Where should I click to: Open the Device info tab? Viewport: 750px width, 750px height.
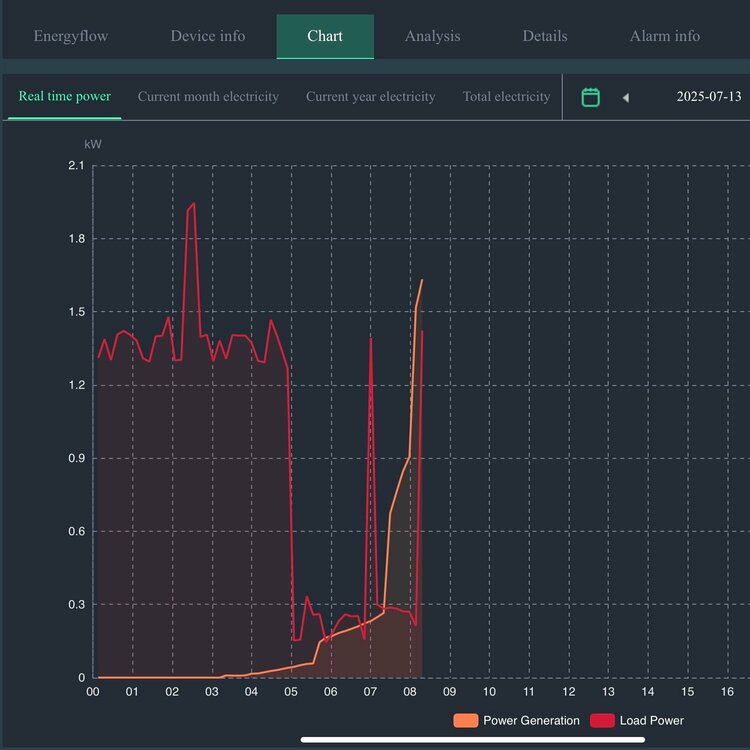click(x=207, y=36)
